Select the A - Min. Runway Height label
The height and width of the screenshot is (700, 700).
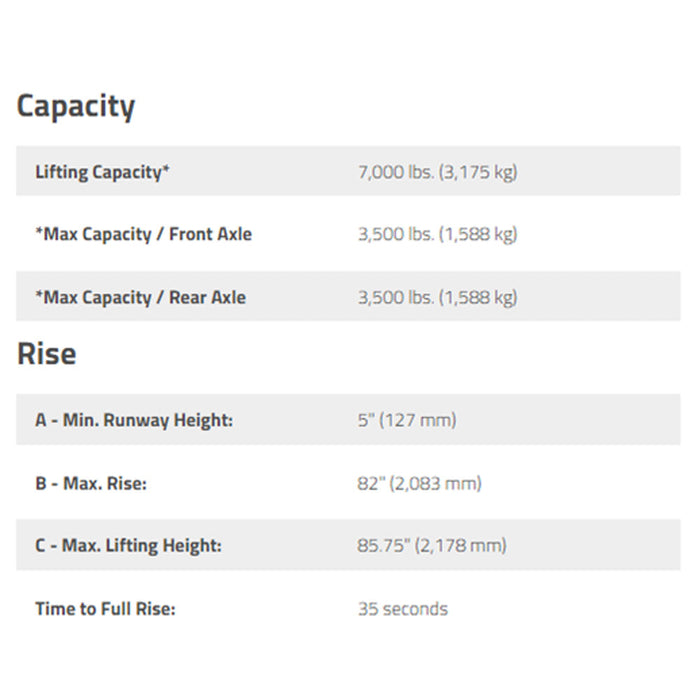[134, 421]
